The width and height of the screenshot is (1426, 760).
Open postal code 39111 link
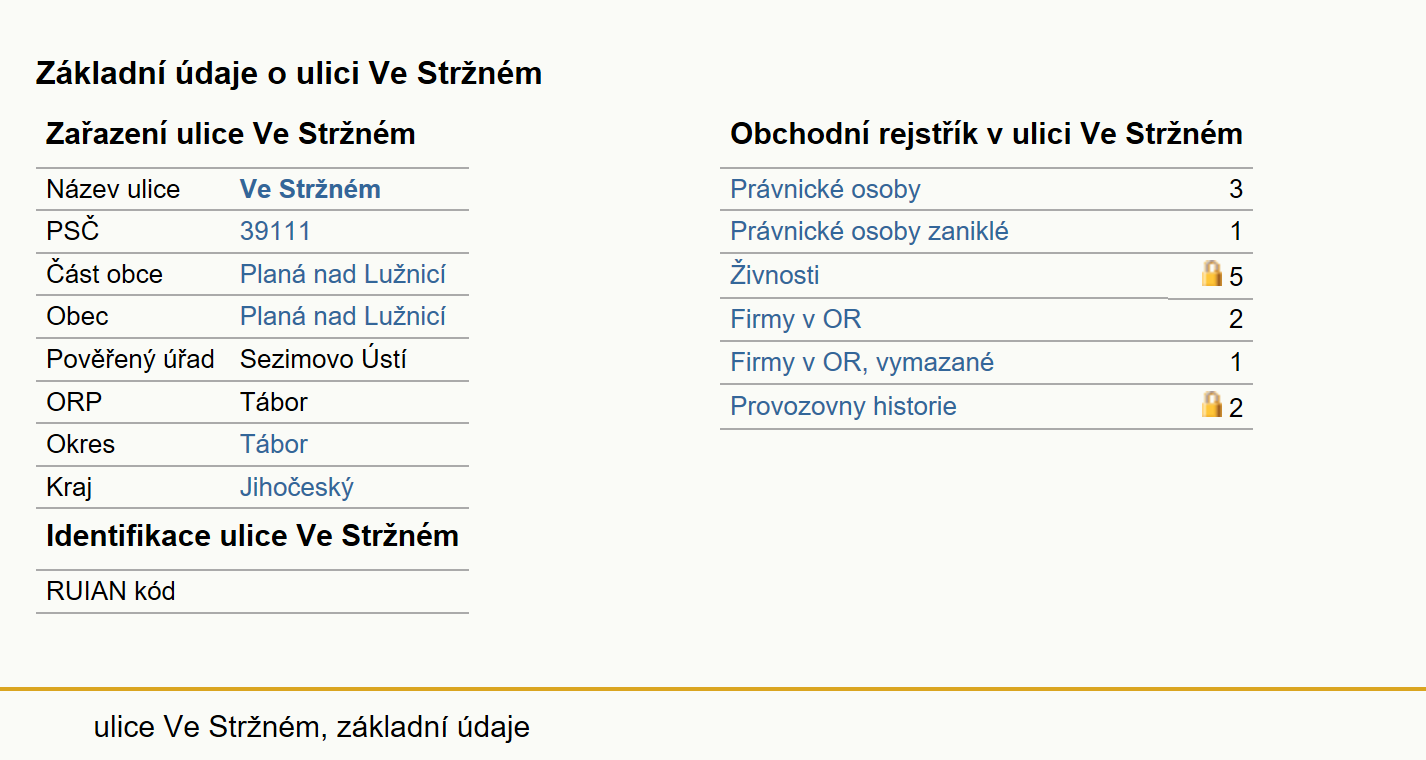[x=275, y=231]
